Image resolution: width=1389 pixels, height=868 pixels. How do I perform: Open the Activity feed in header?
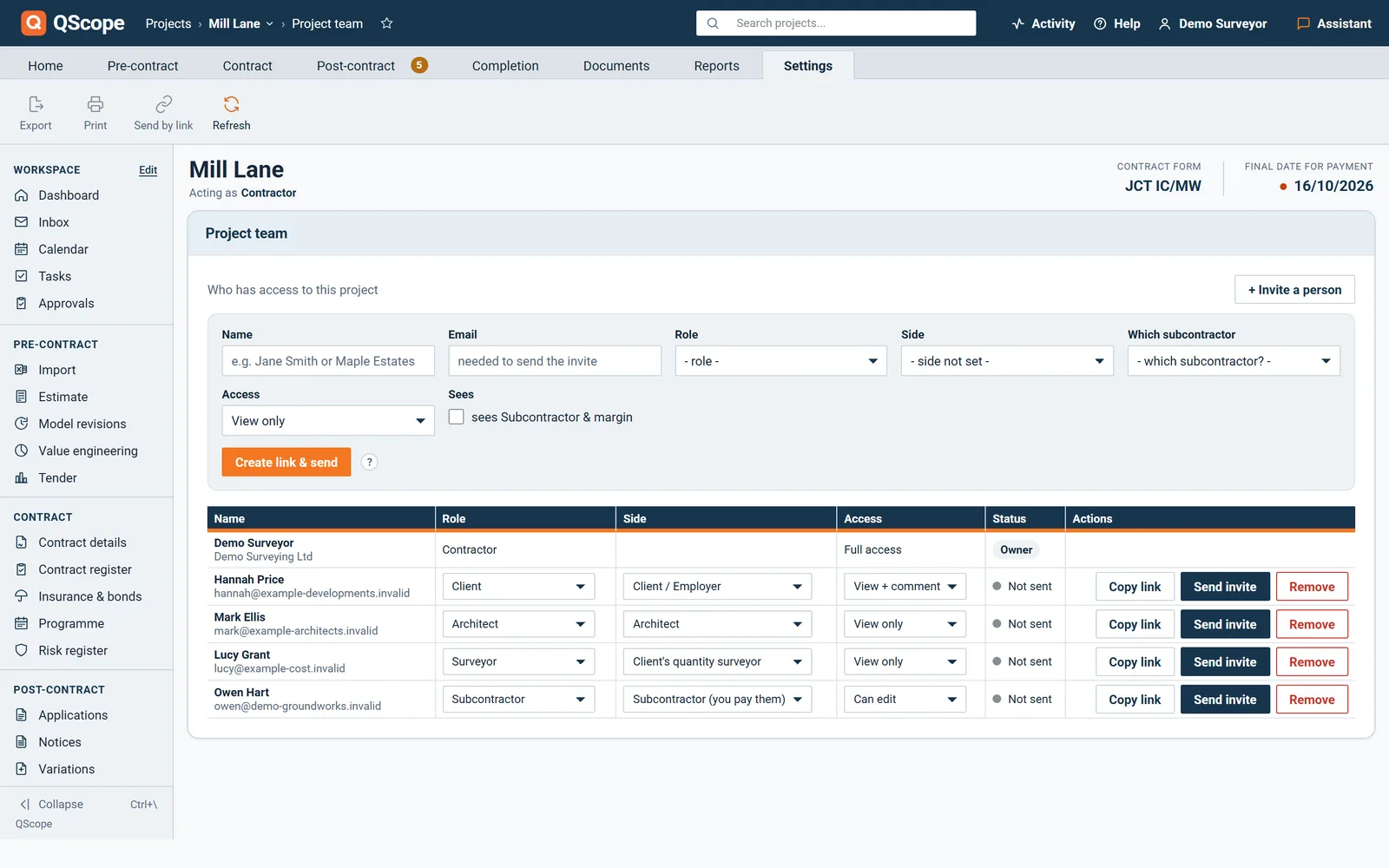point(1043,23)
